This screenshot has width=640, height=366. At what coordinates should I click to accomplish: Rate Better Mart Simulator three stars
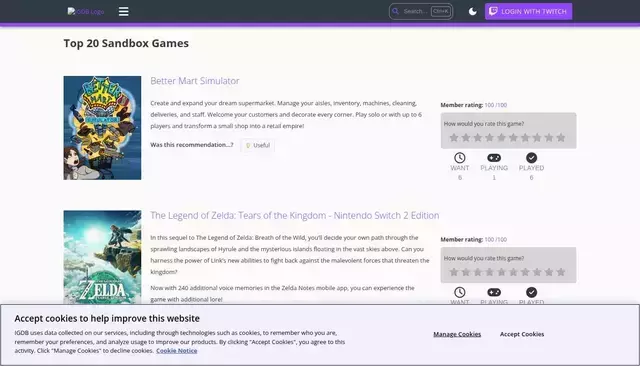pyautogui.click(x=478, y=138)
